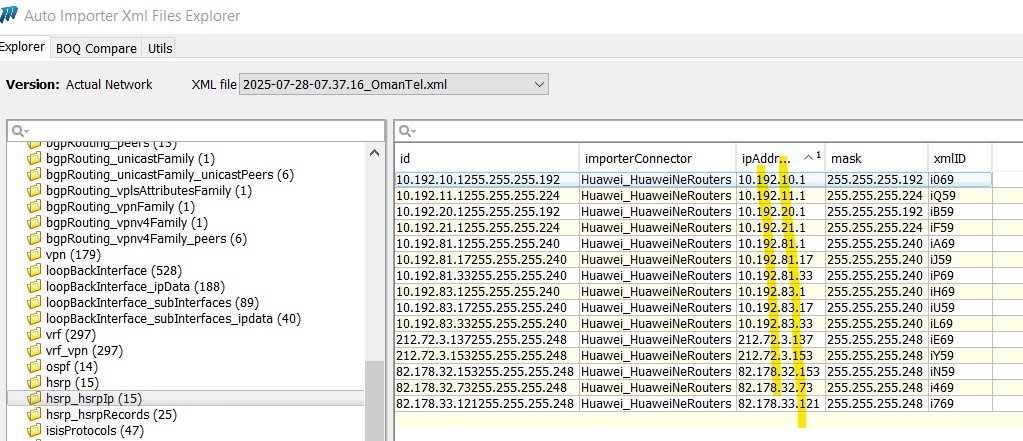Click the mask column header

pos(846,158)
